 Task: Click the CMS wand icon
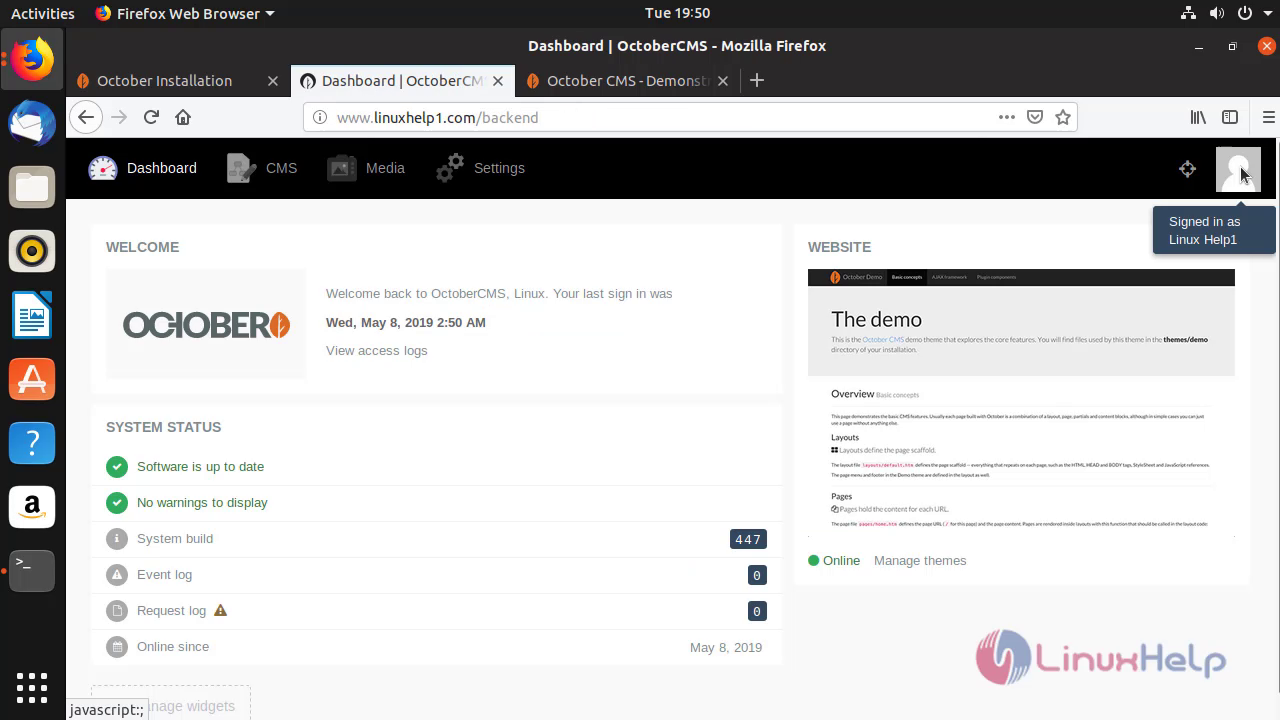point(242,168)
